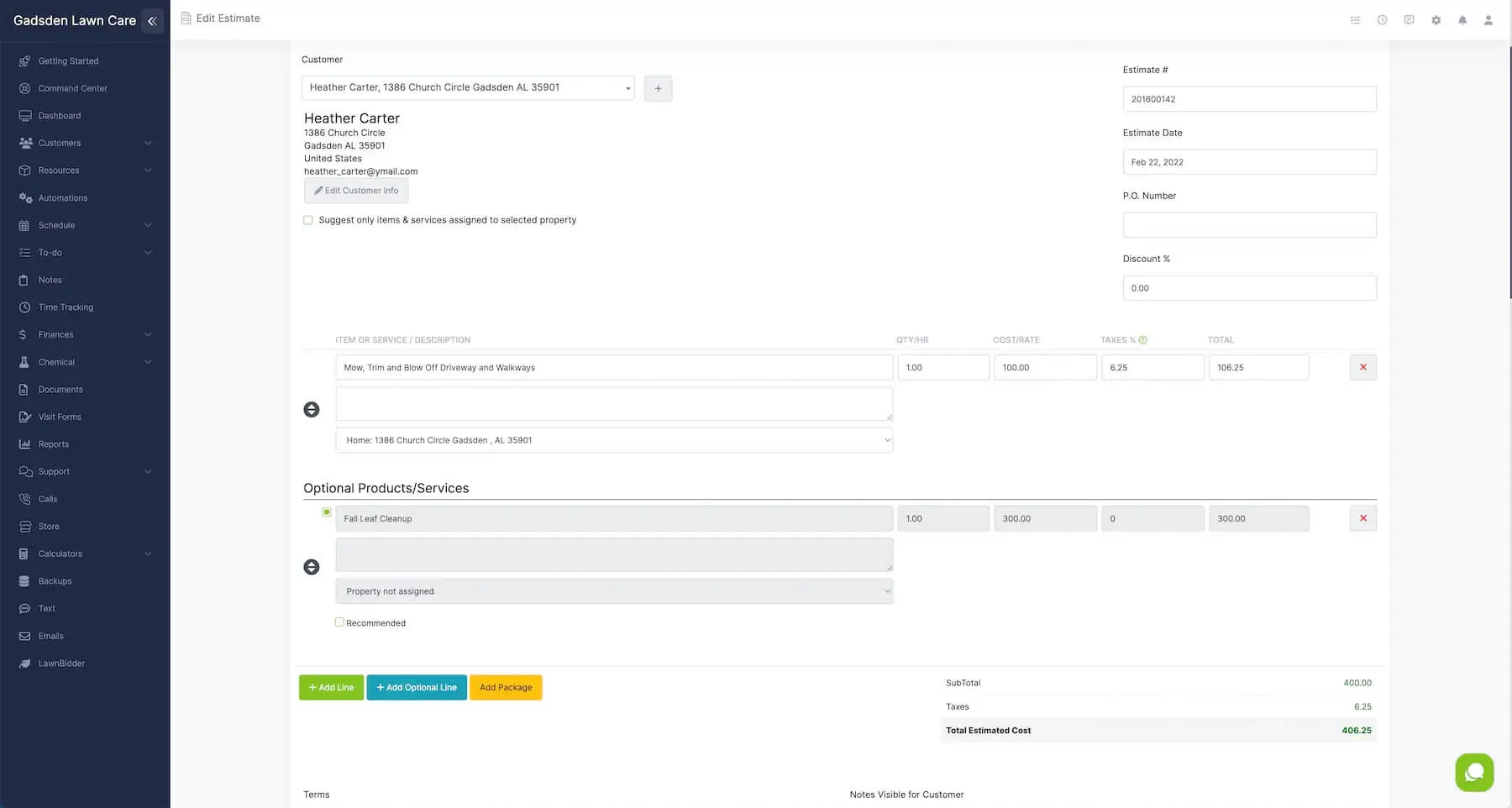
Task: Click the Getting Started rocket icon
Action: click(x=24, y=61)
